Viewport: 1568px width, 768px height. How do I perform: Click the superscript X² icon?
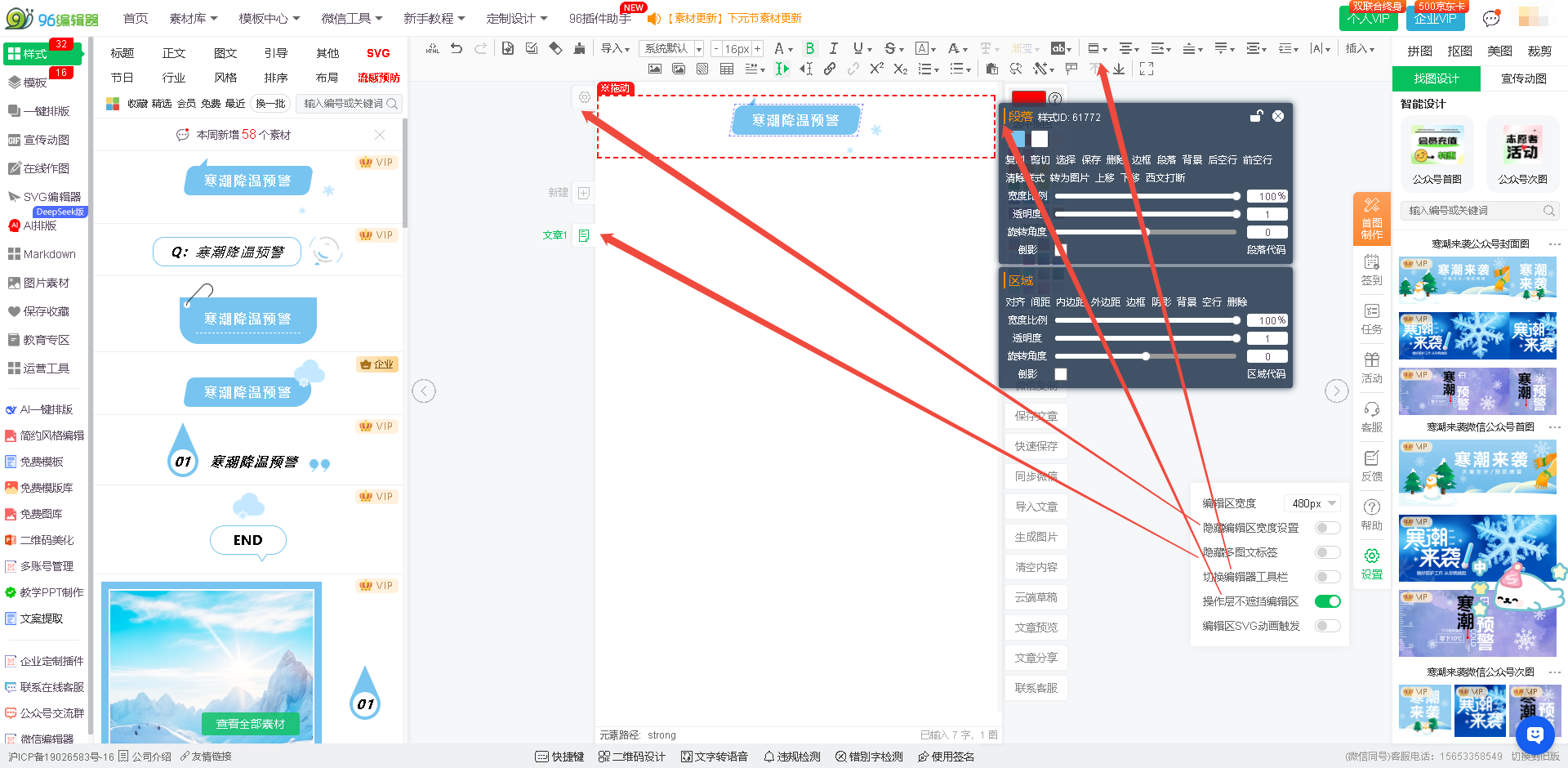click(876, 69)
